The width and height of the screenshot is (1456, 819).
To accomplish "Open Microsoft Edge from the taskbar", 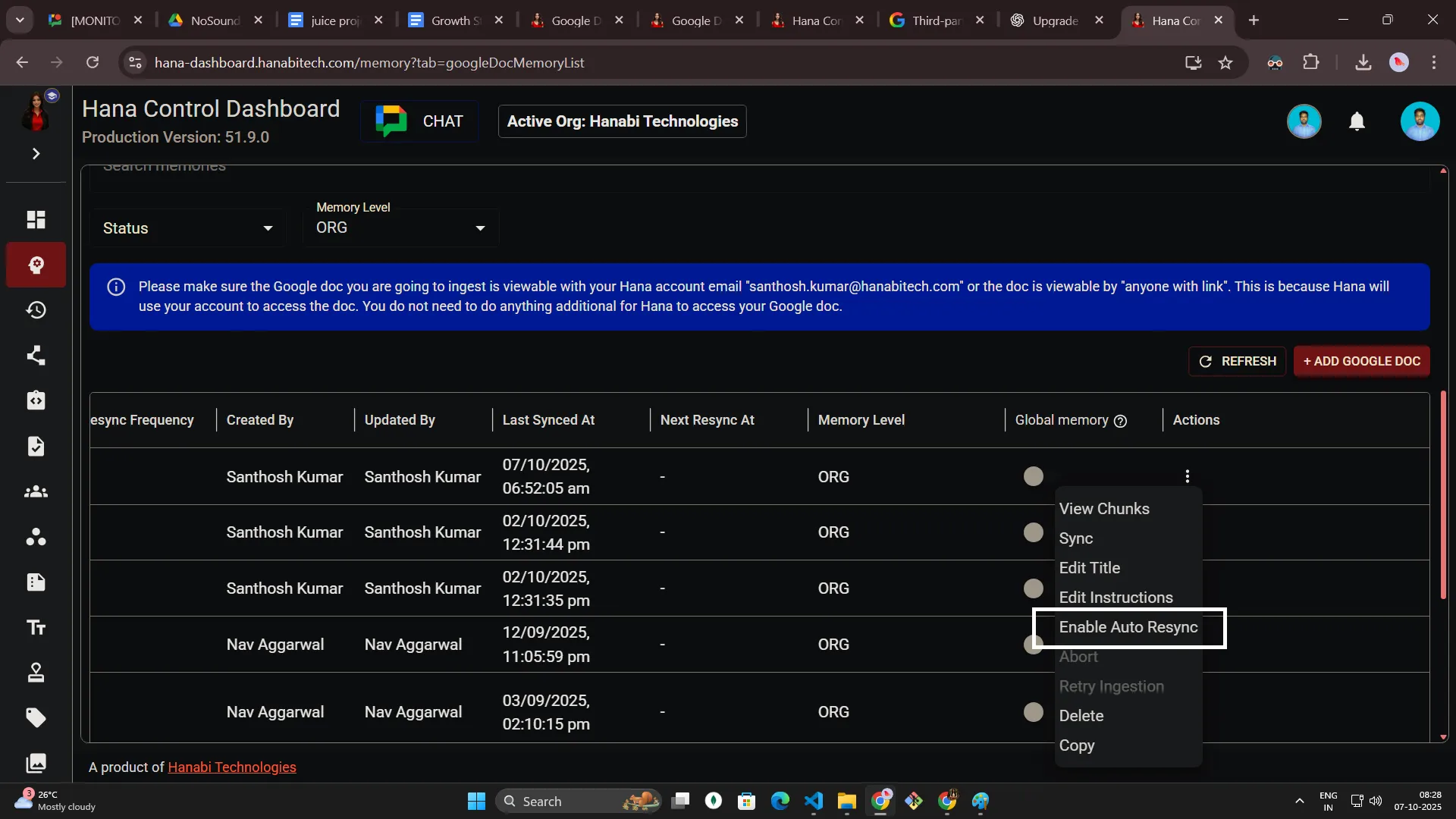I will pos(780,801).
